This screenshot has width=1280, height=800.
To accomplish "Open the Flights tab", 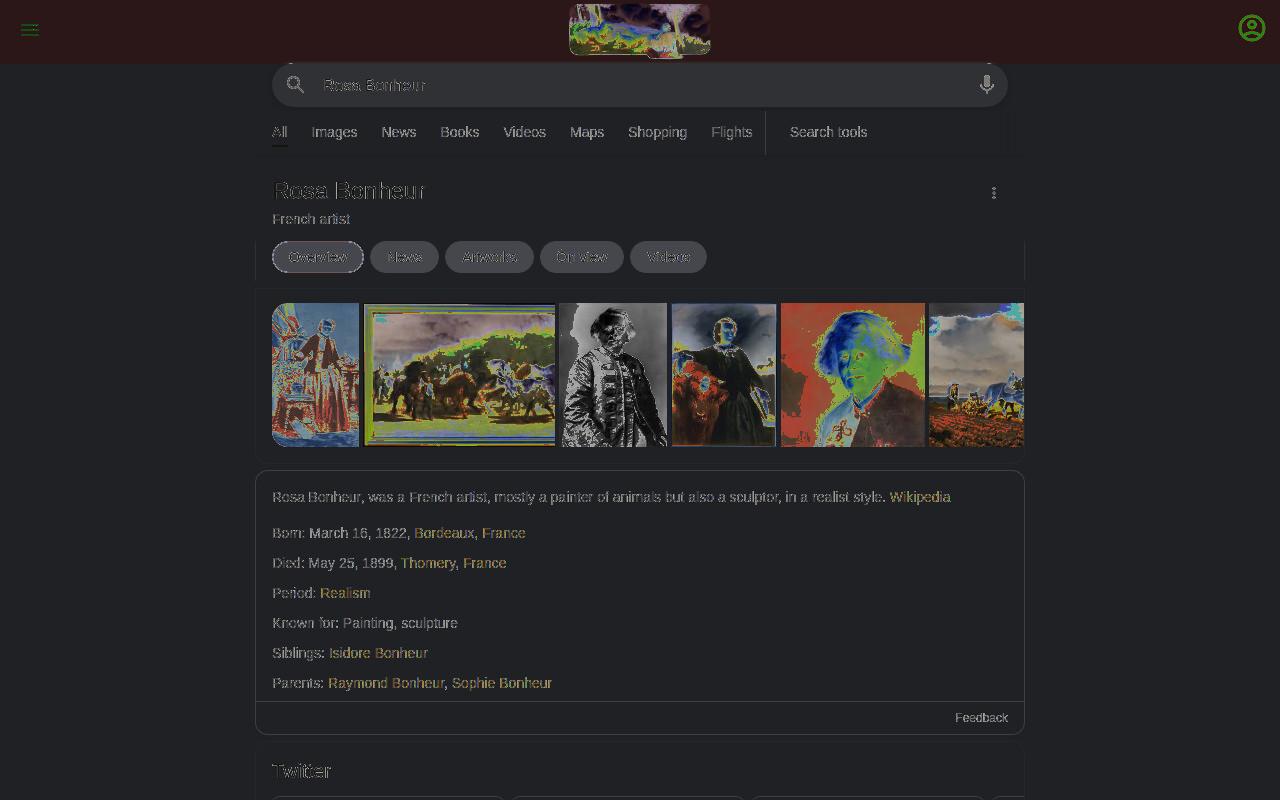I will [x=732, y=132].
